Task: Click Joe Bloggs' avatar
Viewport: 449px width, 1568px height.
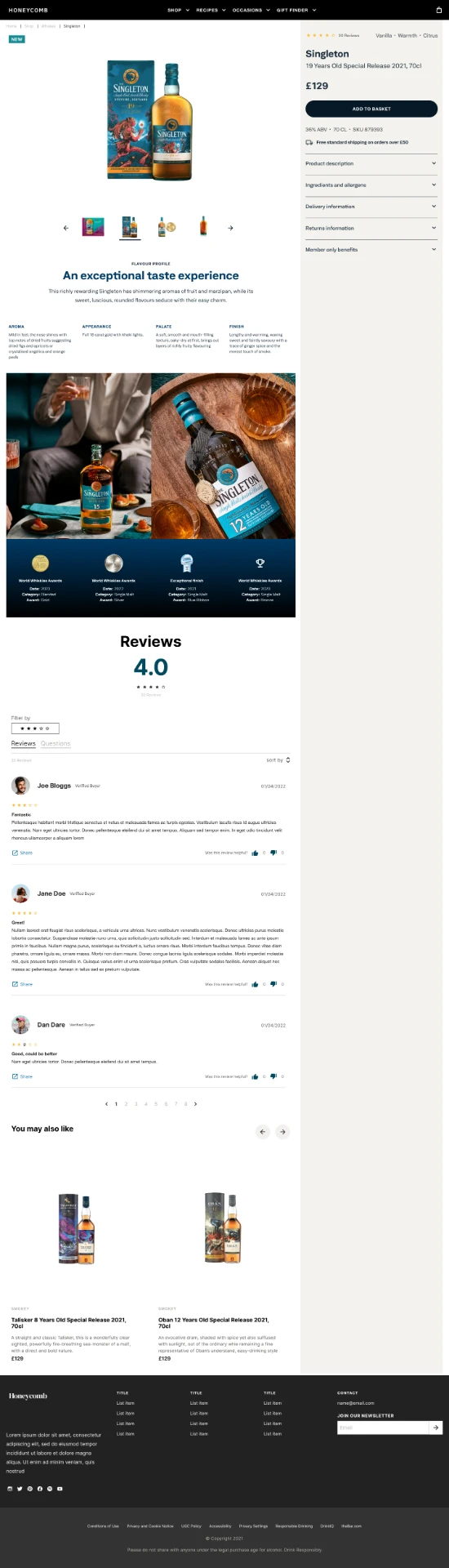Action: [20, 786]
